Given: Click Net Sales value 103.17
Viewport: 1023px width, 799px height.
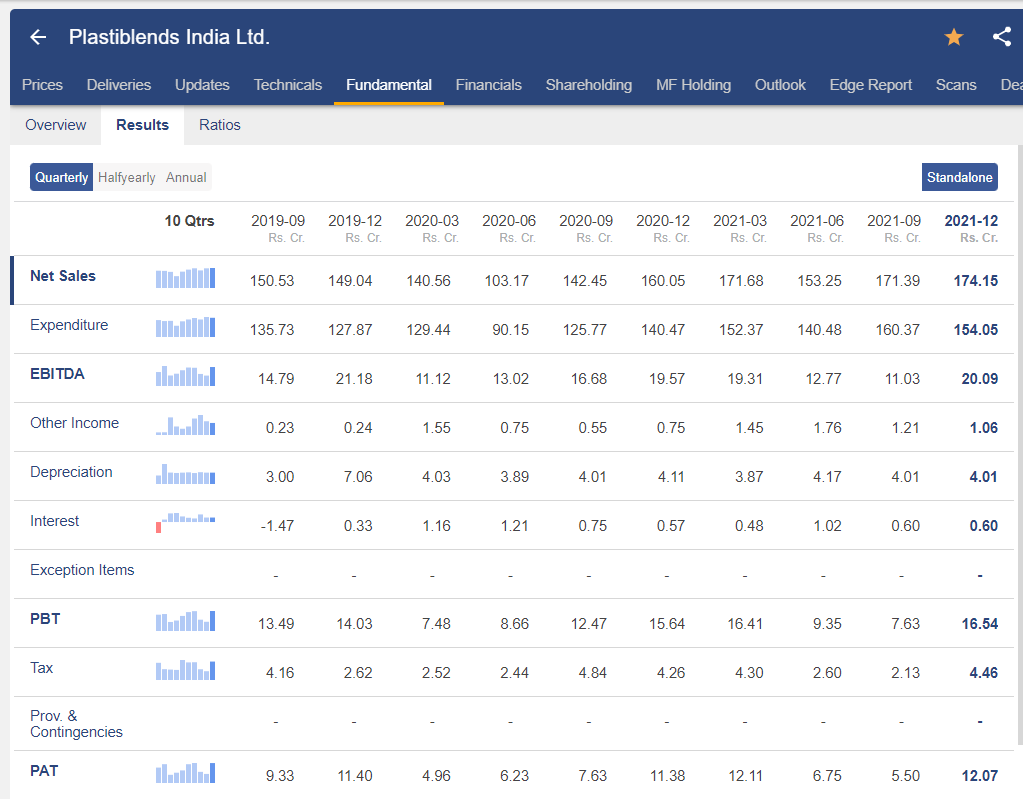Looking at the screenshot, I should click(506, 281).
